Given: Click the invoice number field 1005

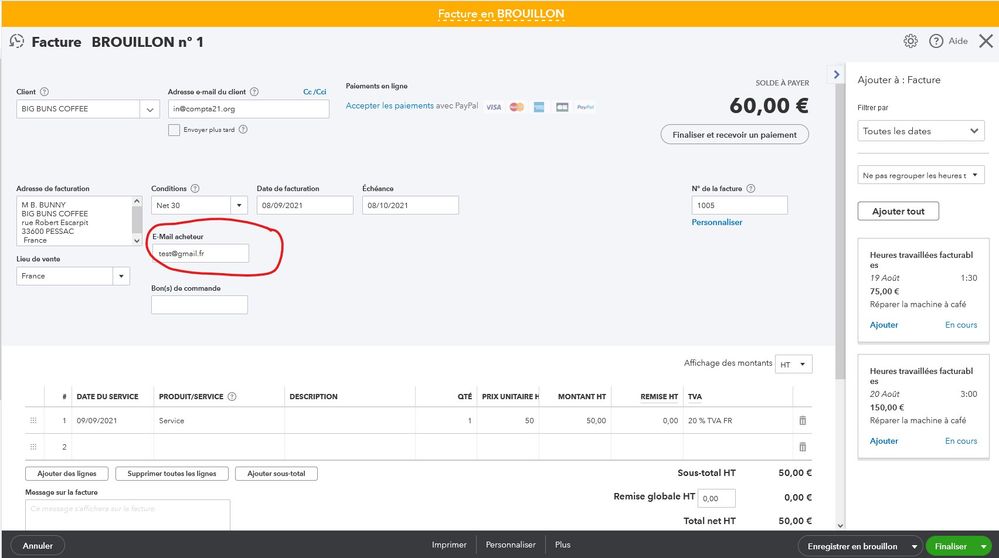Looking at the screenshot, I should click(x=739, y=205).
